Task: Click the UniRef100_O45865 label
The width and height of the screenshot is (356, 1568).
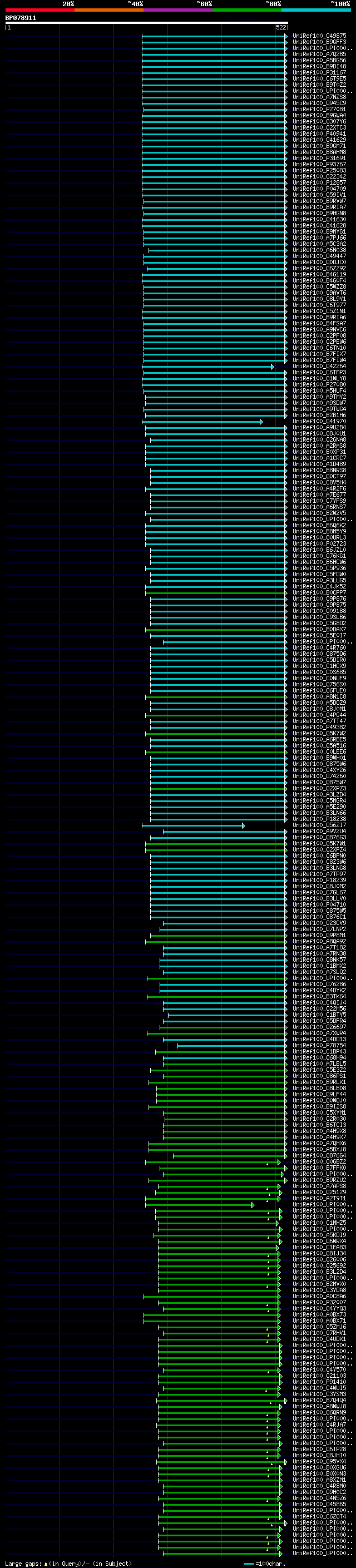Action: pos(319,1505)
